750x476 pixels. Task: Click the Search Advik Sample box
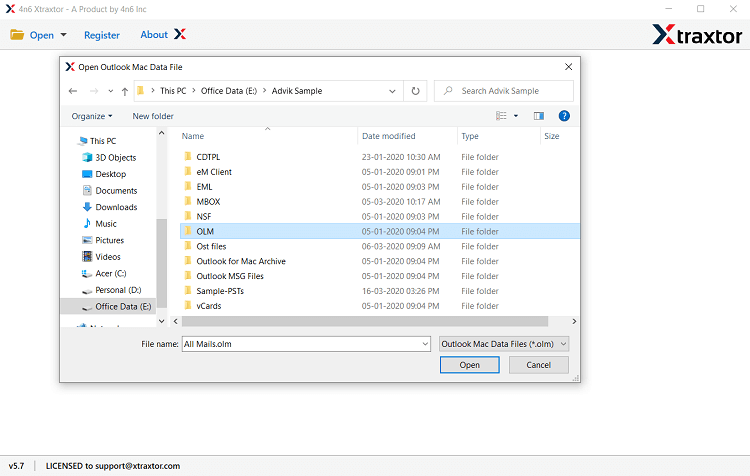tap(504, 91)
